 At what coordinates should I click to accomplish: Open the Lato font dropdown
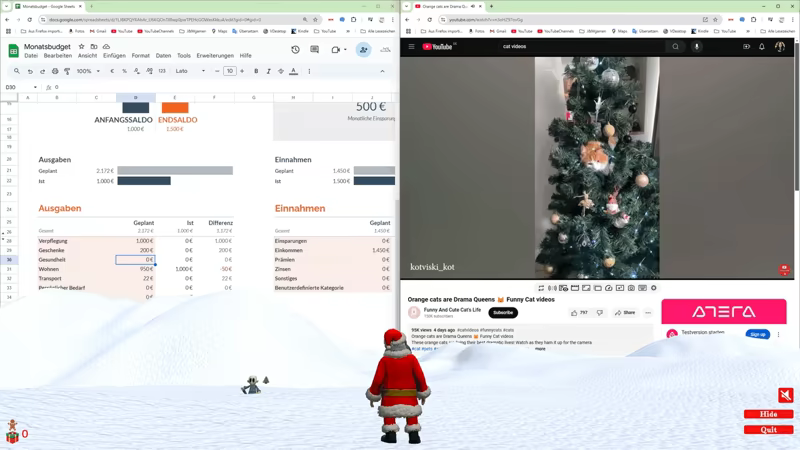pos(190,71)
